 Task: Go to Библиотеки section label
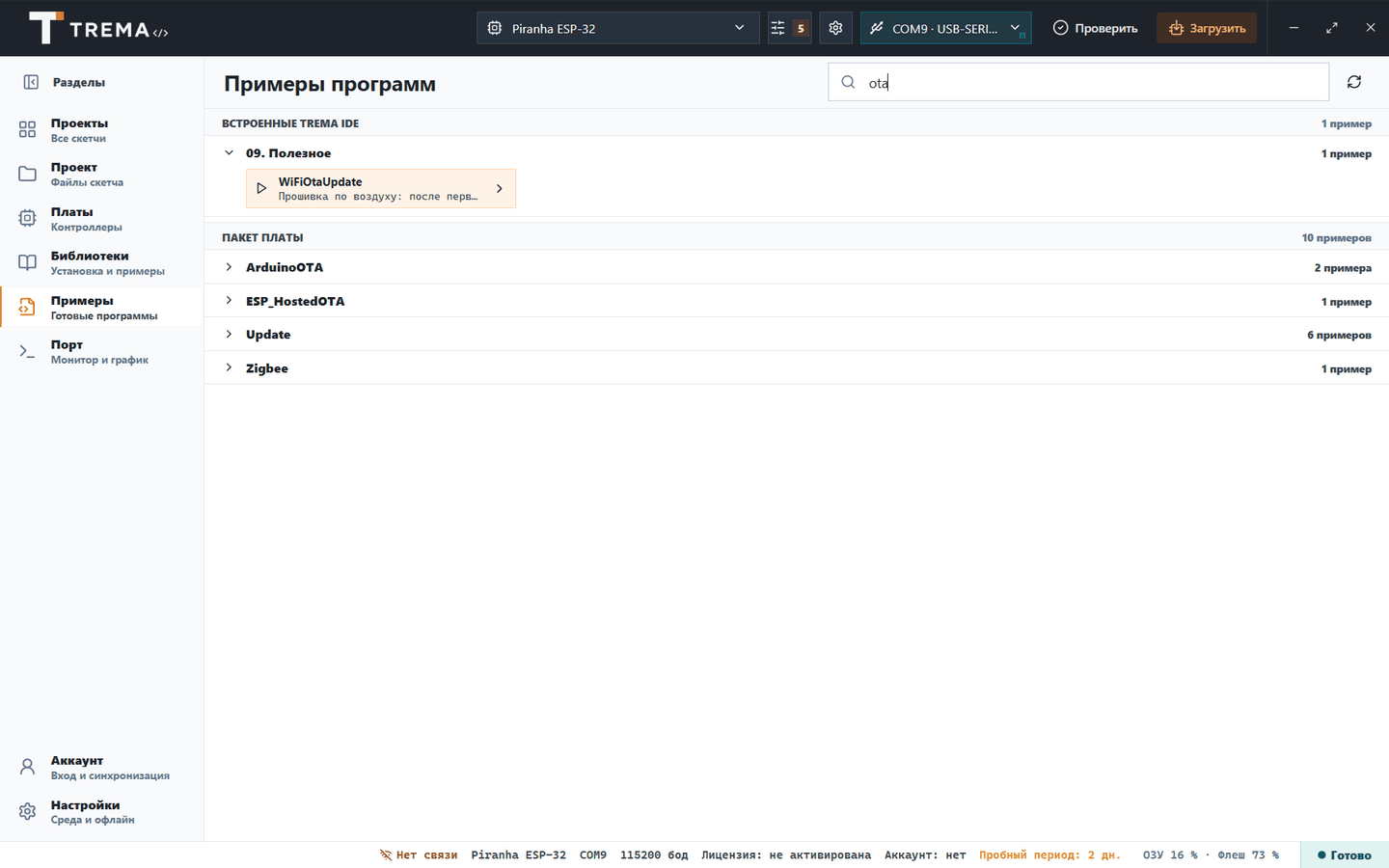click(90, 256)
